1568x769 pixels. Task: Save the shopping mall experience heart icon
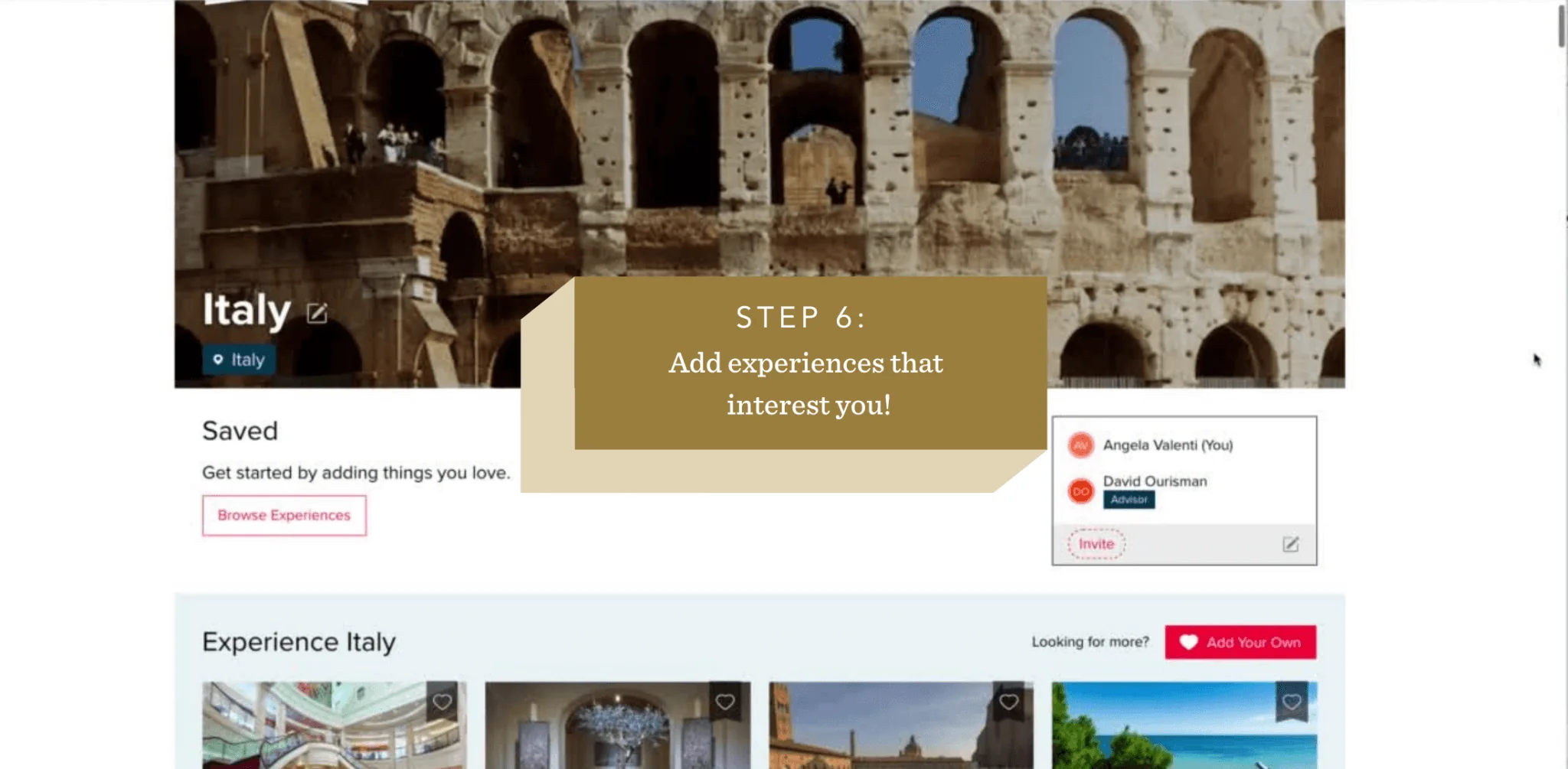coord(442,702)
